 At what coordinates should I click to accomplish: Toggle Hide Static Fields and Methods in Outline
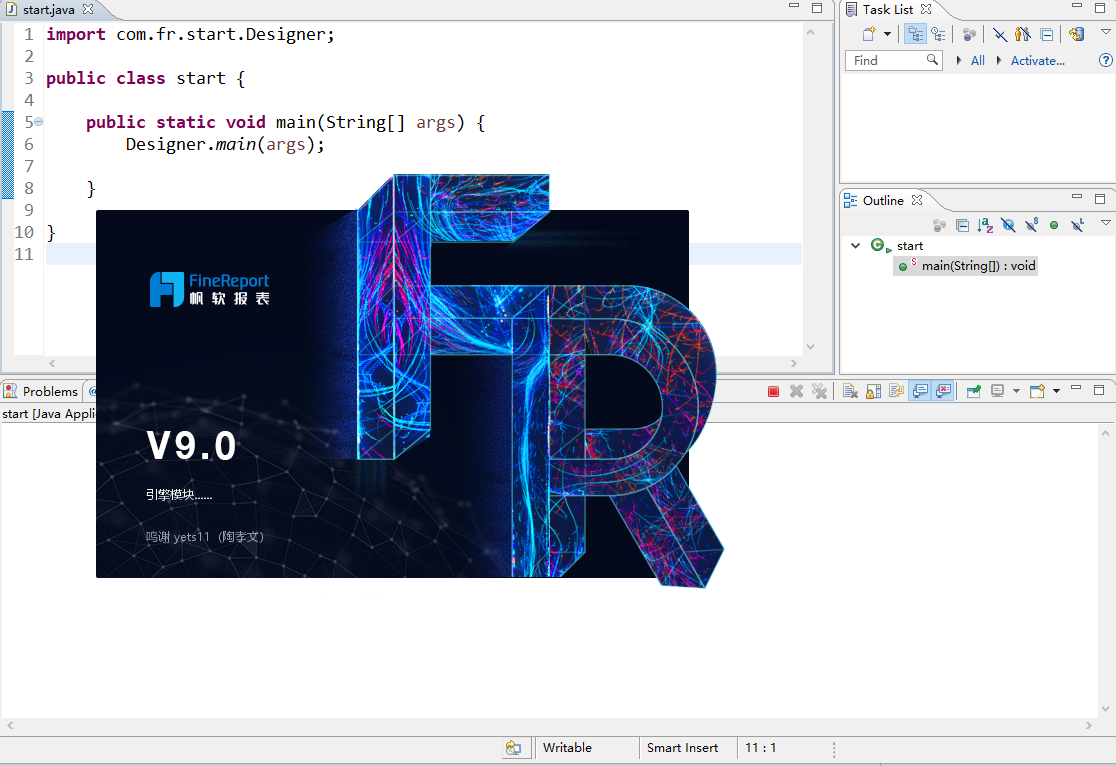pos(1031,226)
